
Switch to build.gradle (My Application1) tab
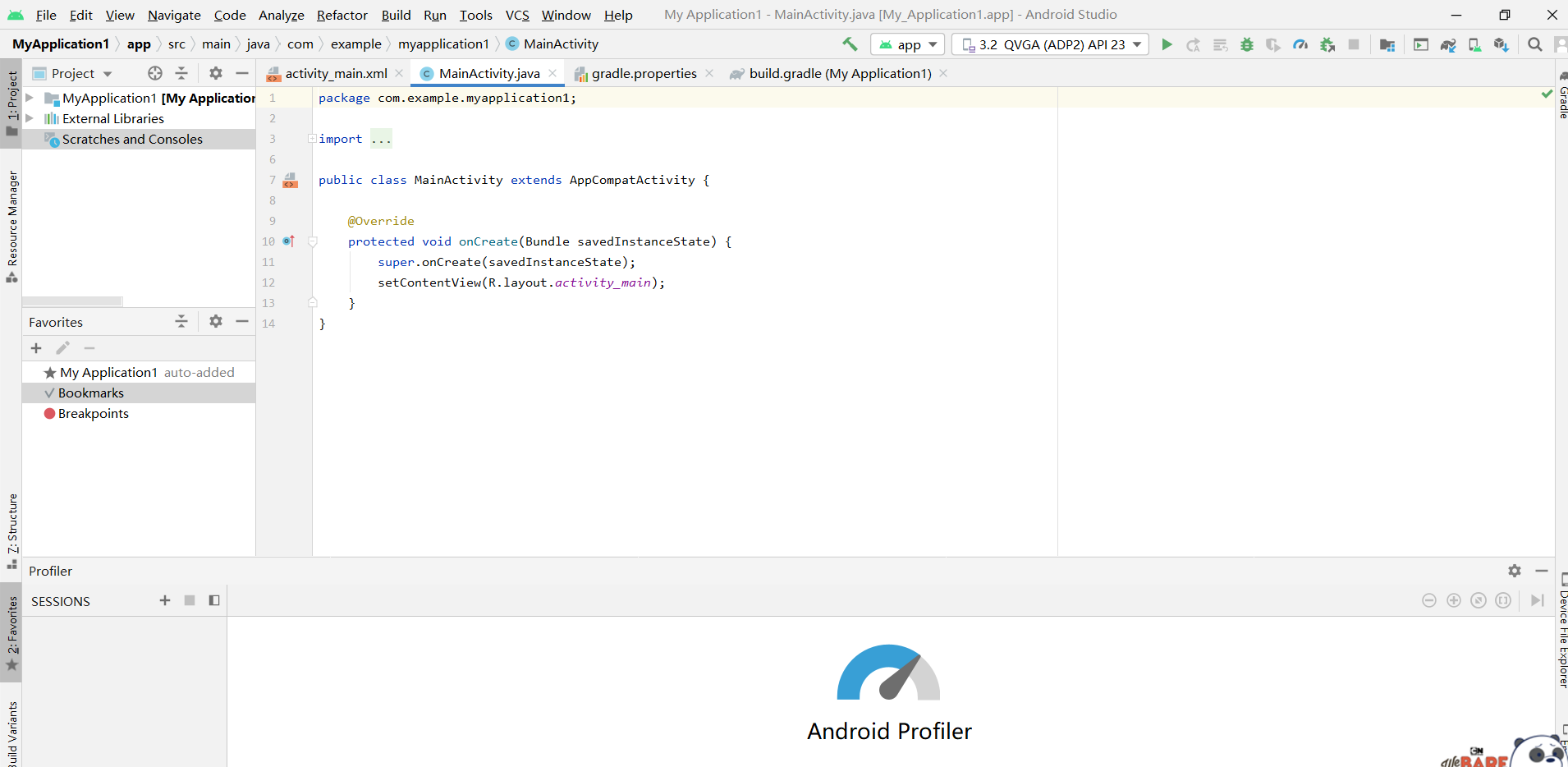840,73
